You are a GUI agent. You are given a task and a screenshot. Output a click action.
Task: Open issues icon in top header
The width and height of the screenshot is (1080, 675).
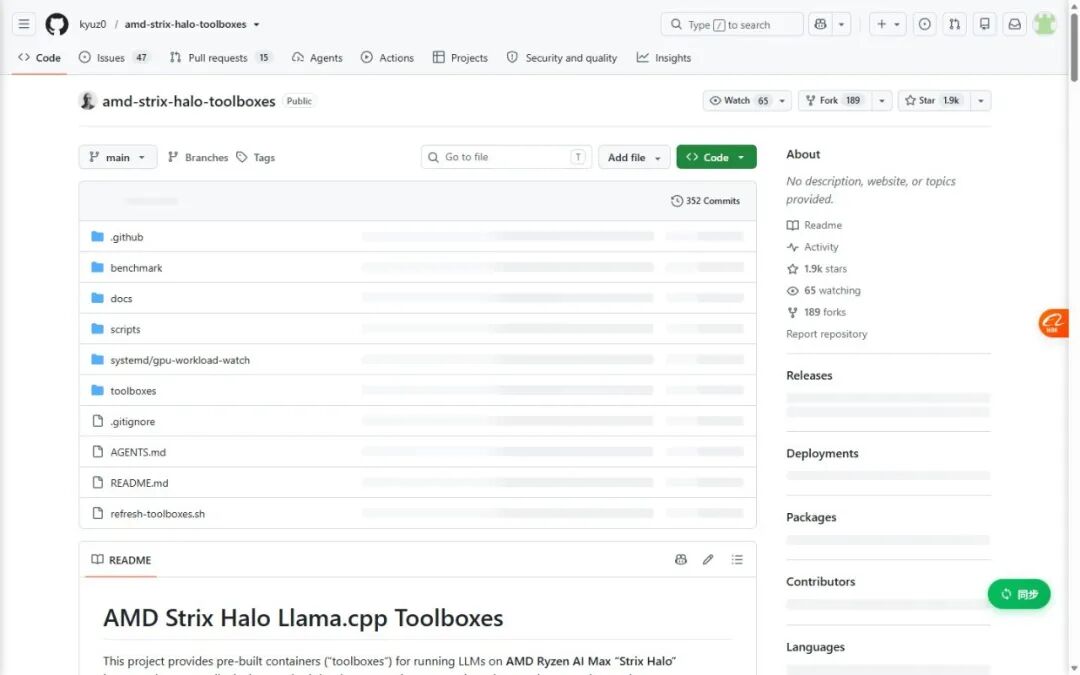[924, 24]
